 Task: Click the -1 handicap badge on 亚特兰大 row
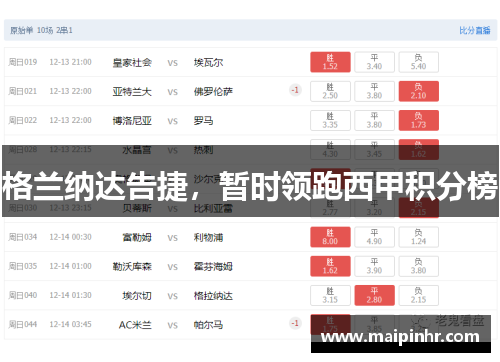point(295,90)
